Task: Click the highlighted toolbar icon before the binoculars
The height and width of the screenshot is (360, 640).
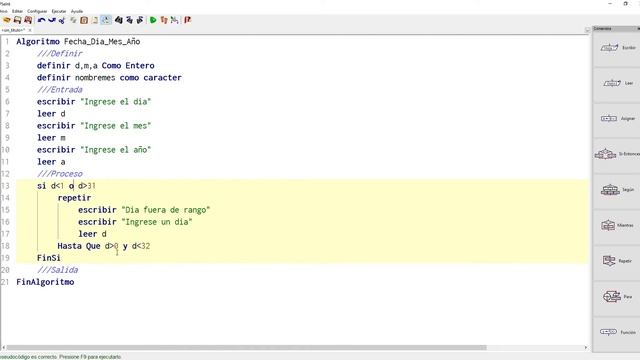Action: point(106,20)
